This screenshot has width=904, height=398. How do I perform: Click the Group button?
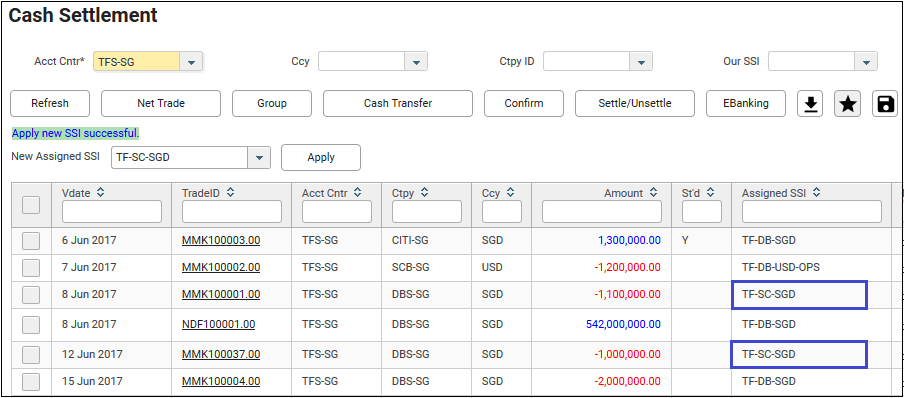[x=272, y=104]
